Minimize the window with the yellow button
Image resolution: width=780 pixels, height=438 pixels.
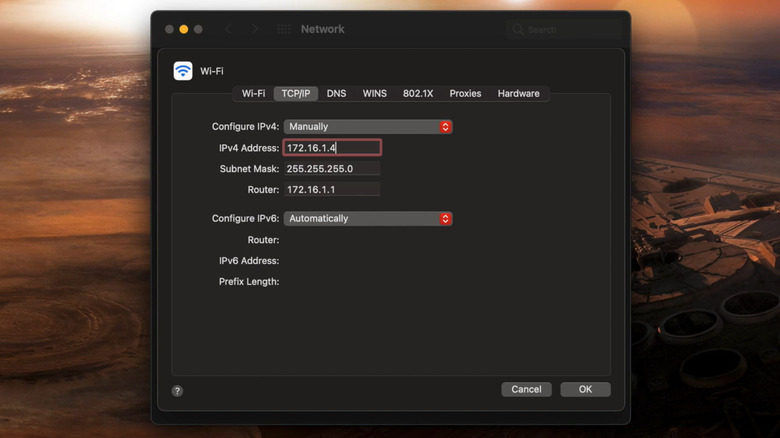[x=184, y=29]
